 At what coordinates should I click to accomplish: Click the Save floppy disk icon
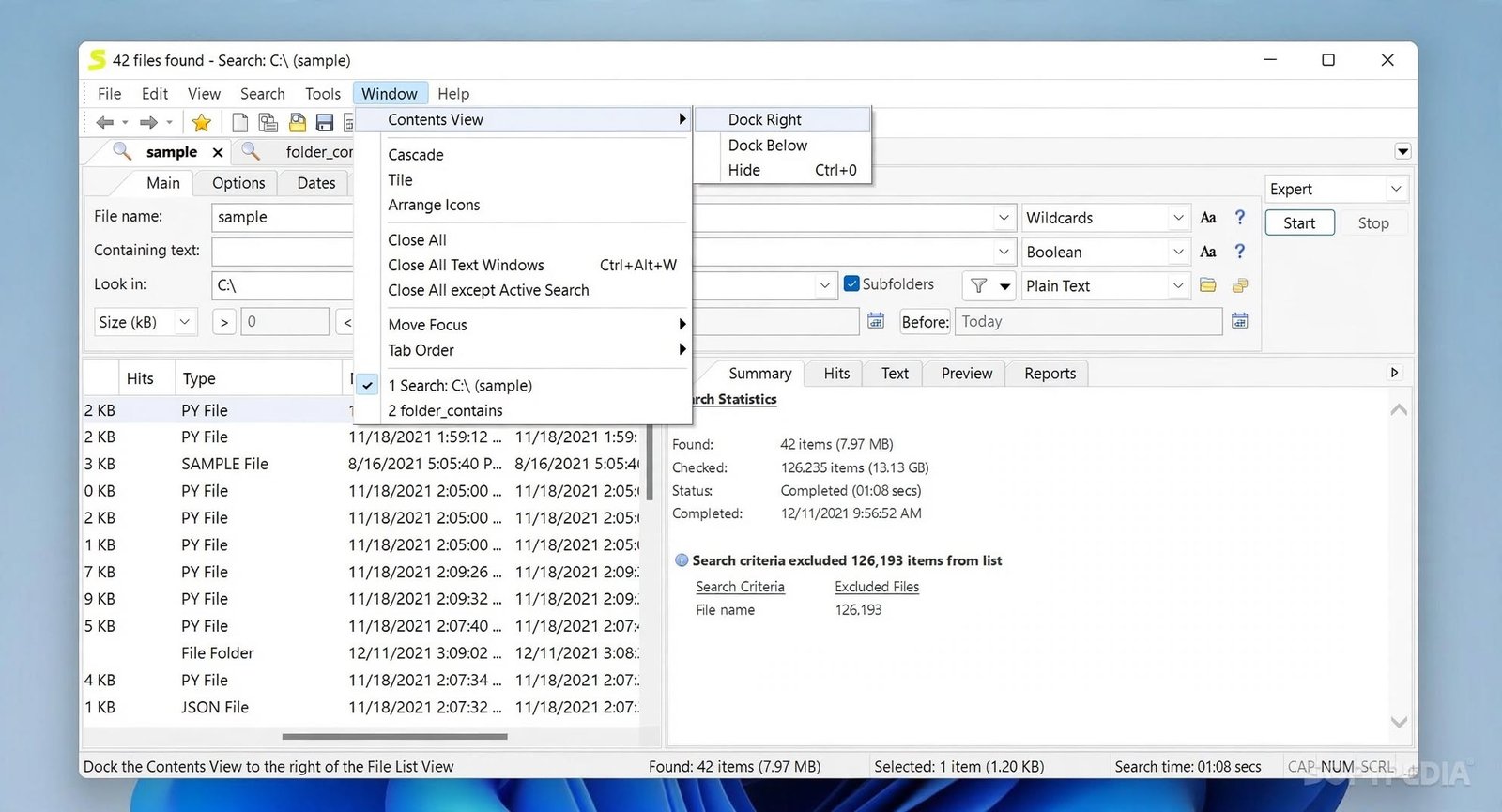(325, 122)
